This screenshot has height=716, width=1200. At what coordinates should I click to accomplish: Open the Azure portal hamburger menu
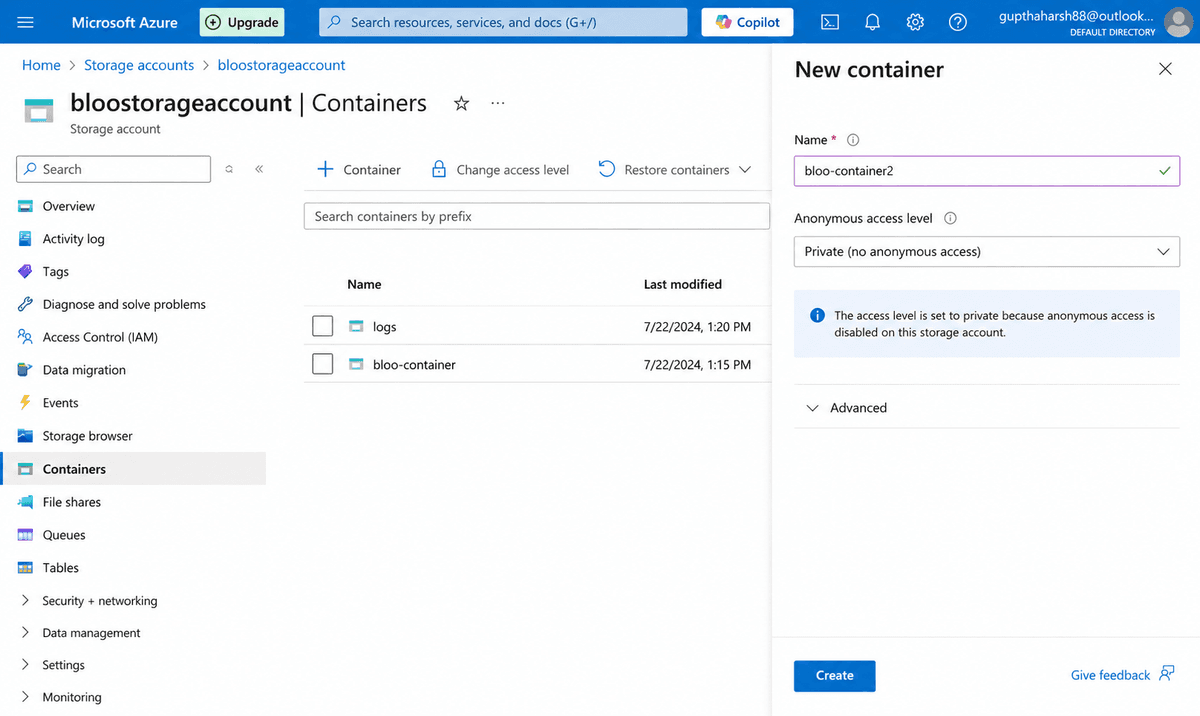pos(26,22)
